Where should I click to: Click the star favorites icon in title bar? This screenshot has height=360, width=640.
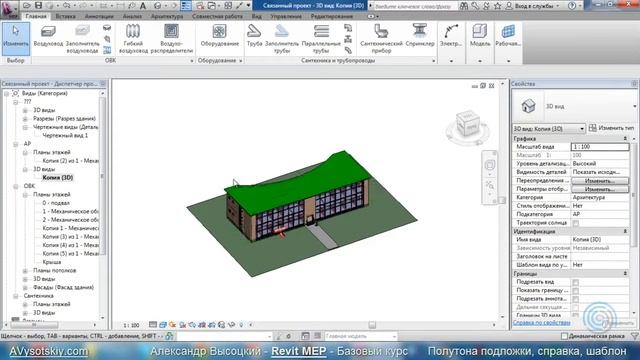point(498,6)
